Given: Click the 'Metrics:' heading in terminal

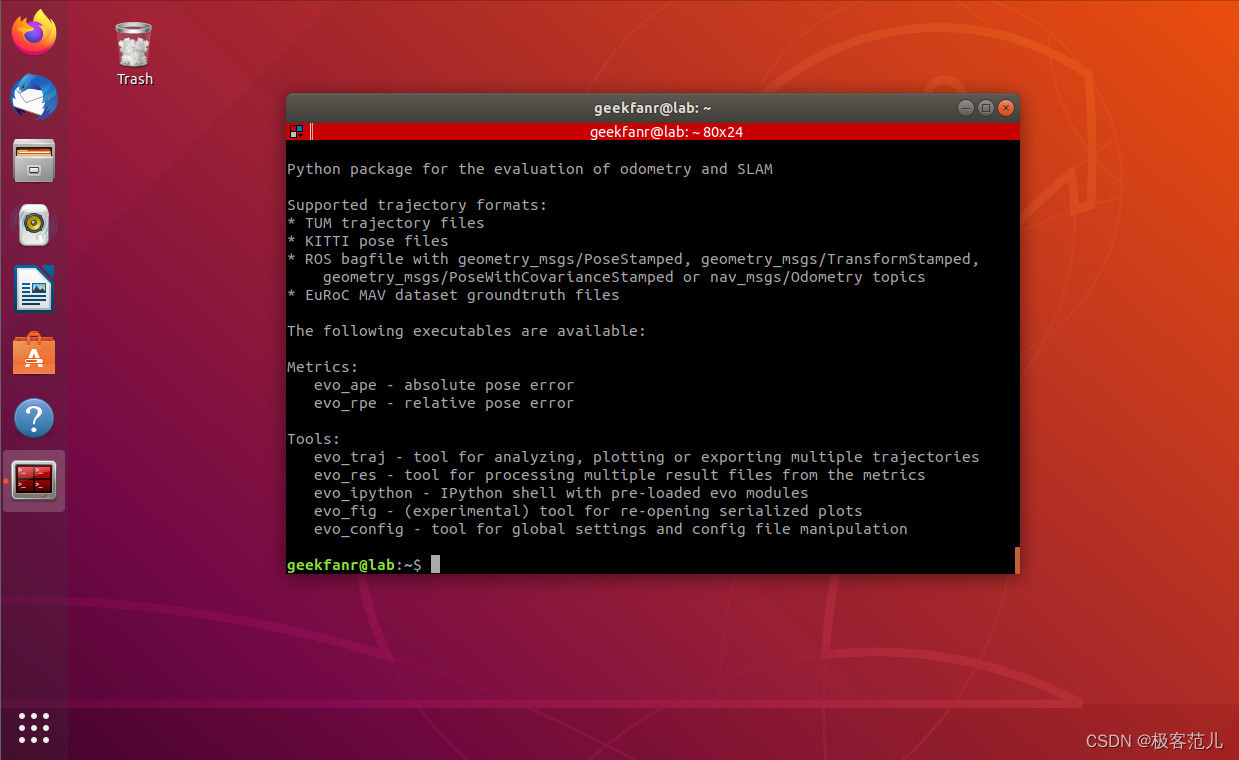Looking at the screenshot, I should tap(322, 367).
